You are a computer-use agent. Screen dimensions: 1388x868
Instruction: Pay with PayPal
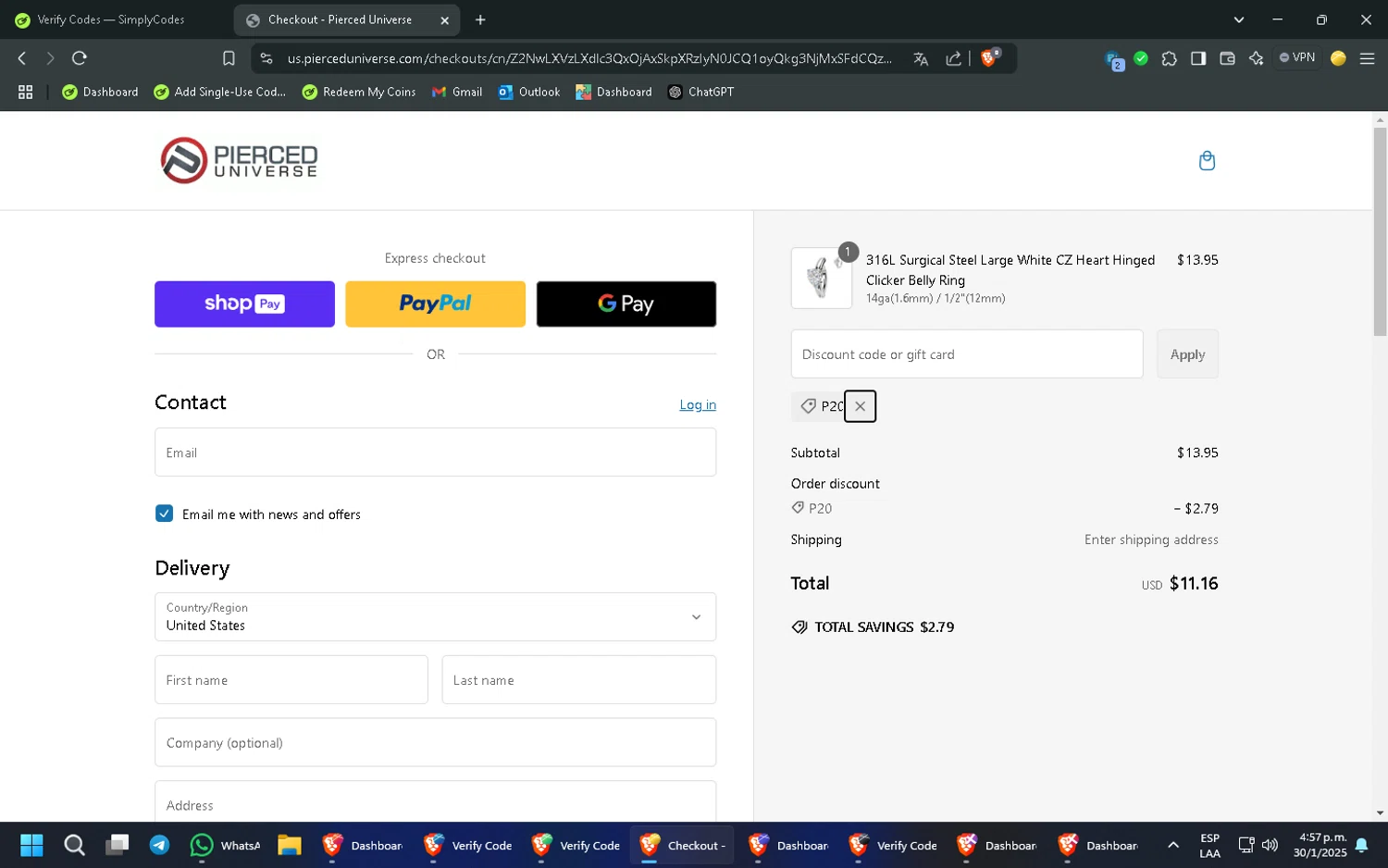coord(435,304)
